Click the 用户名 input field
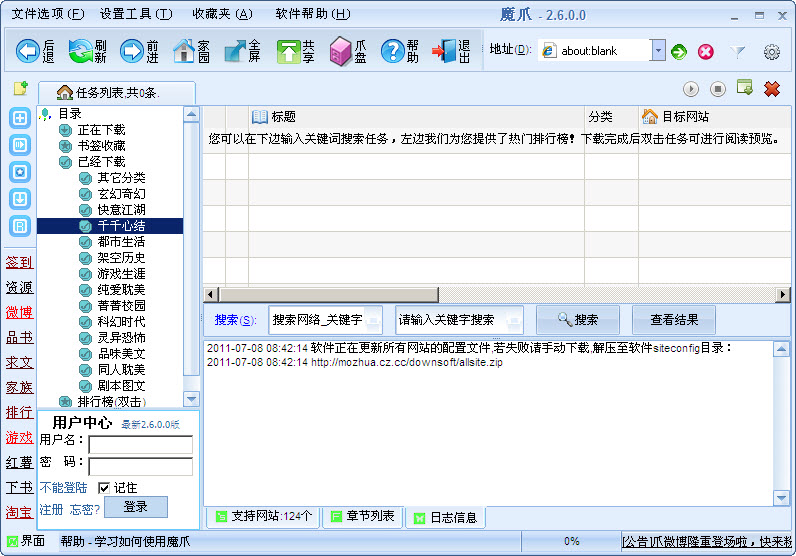796x556 pixels. tap(141, 444)
